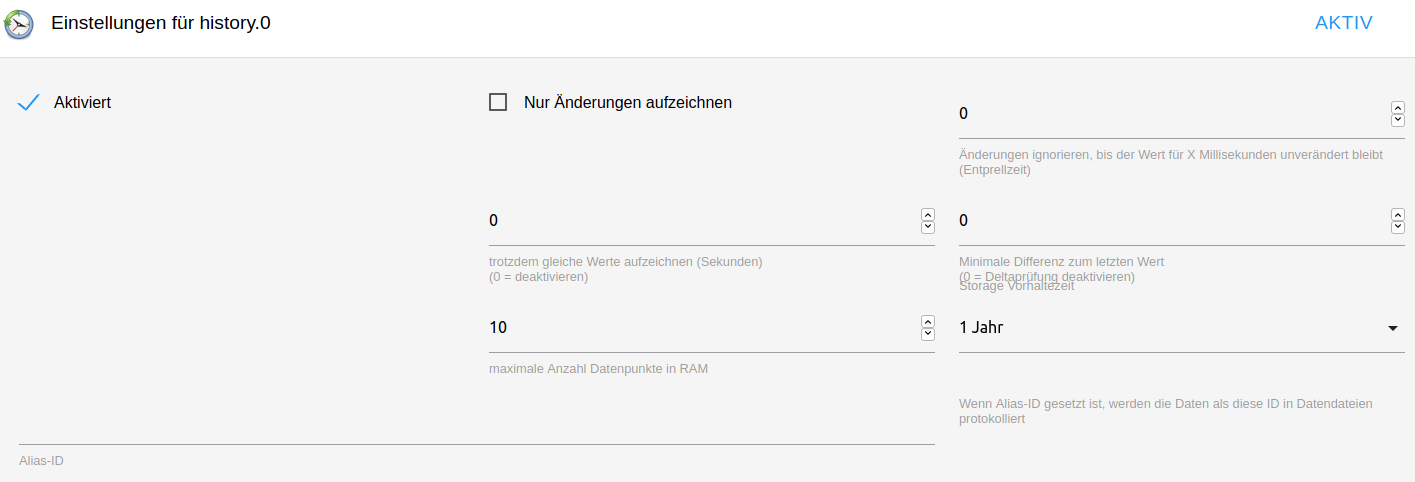
Task: Focus the Minimale Differenz number field
Action: (x=1170, y=221)
